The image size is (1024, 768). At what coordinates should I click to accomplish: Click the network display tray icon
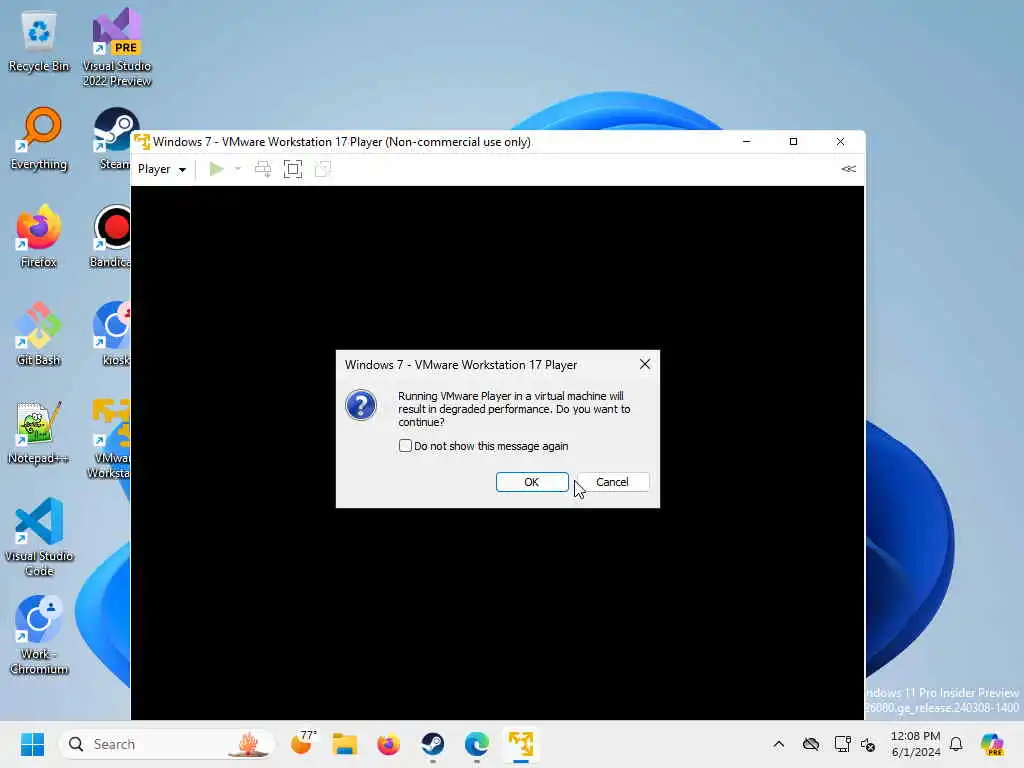842,744
